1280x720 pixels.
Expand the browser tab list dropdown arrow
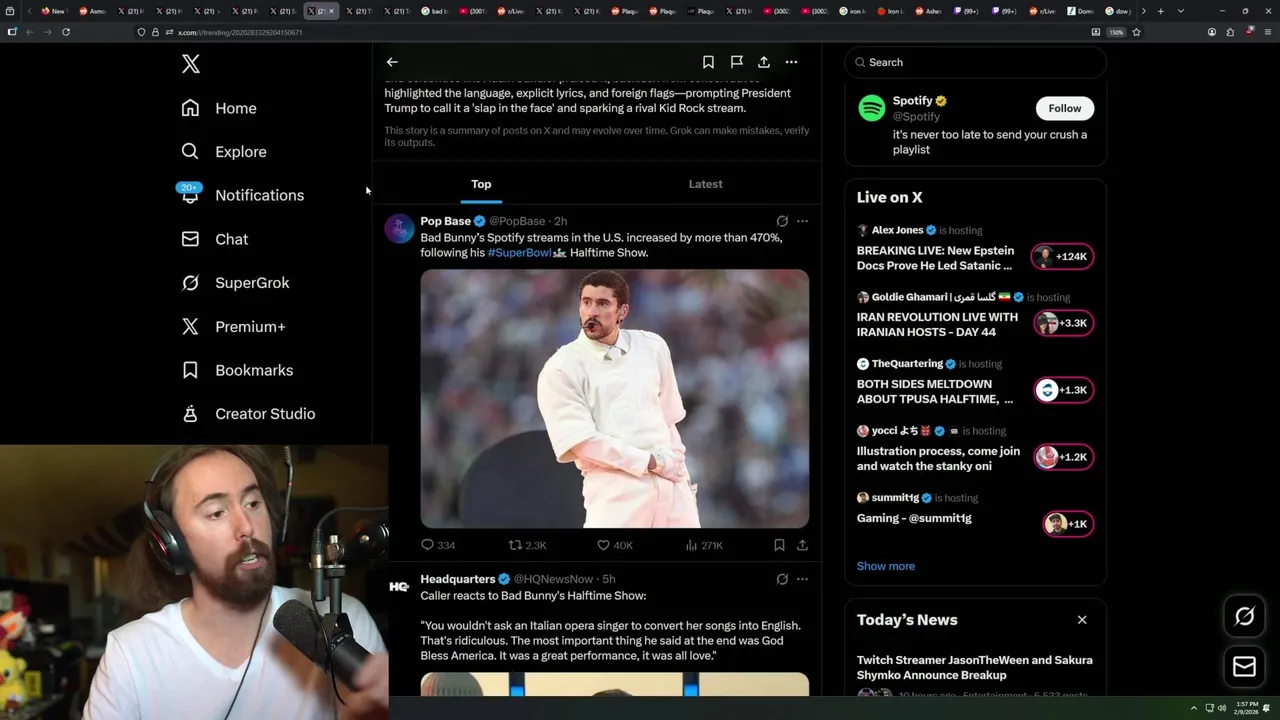pos(1180,11)
